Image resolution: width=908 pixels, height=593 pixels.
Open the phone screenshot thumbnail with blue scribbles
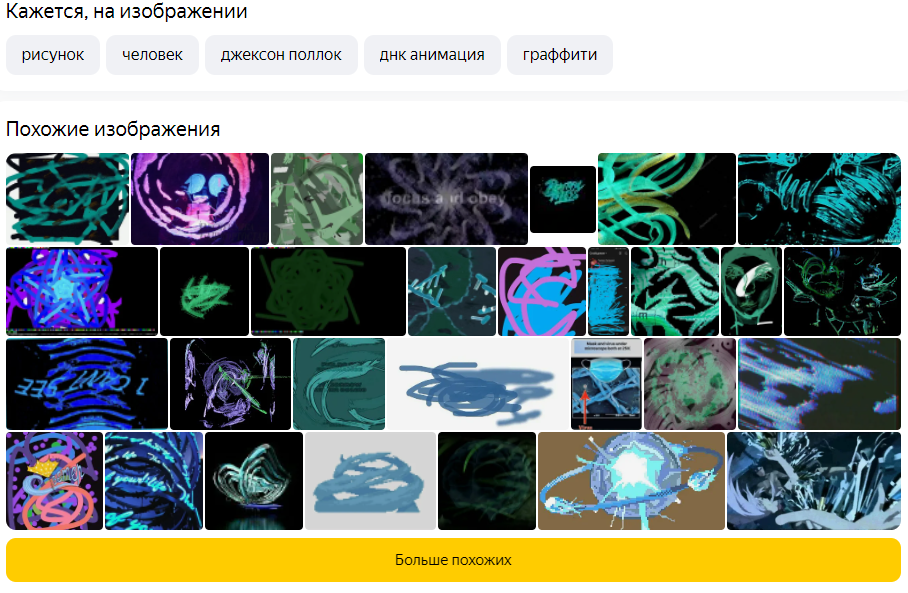[x=608, y=291]
